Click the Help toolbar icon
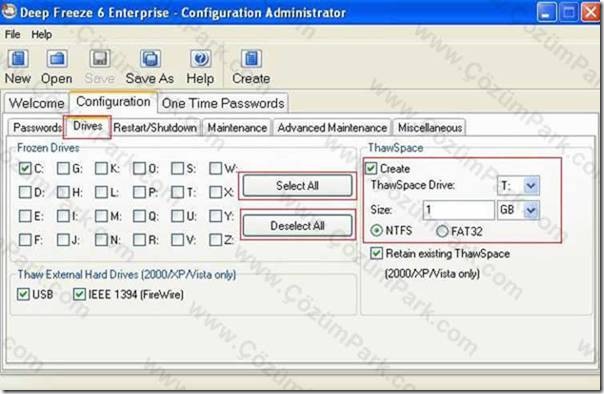The image size is (604, 394). click(200, 59)
